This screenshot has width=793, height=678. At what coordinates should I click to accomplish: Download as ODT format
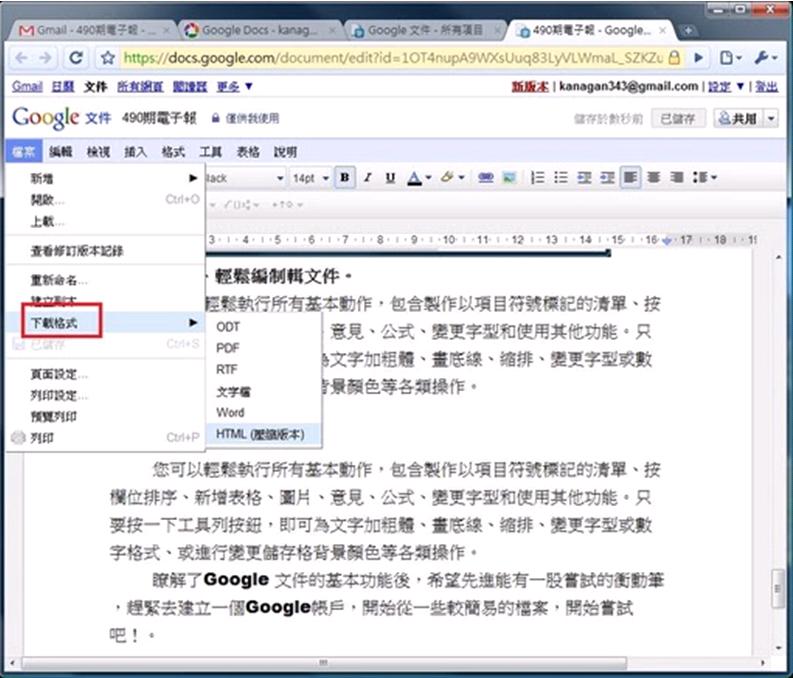pos(263,327)
